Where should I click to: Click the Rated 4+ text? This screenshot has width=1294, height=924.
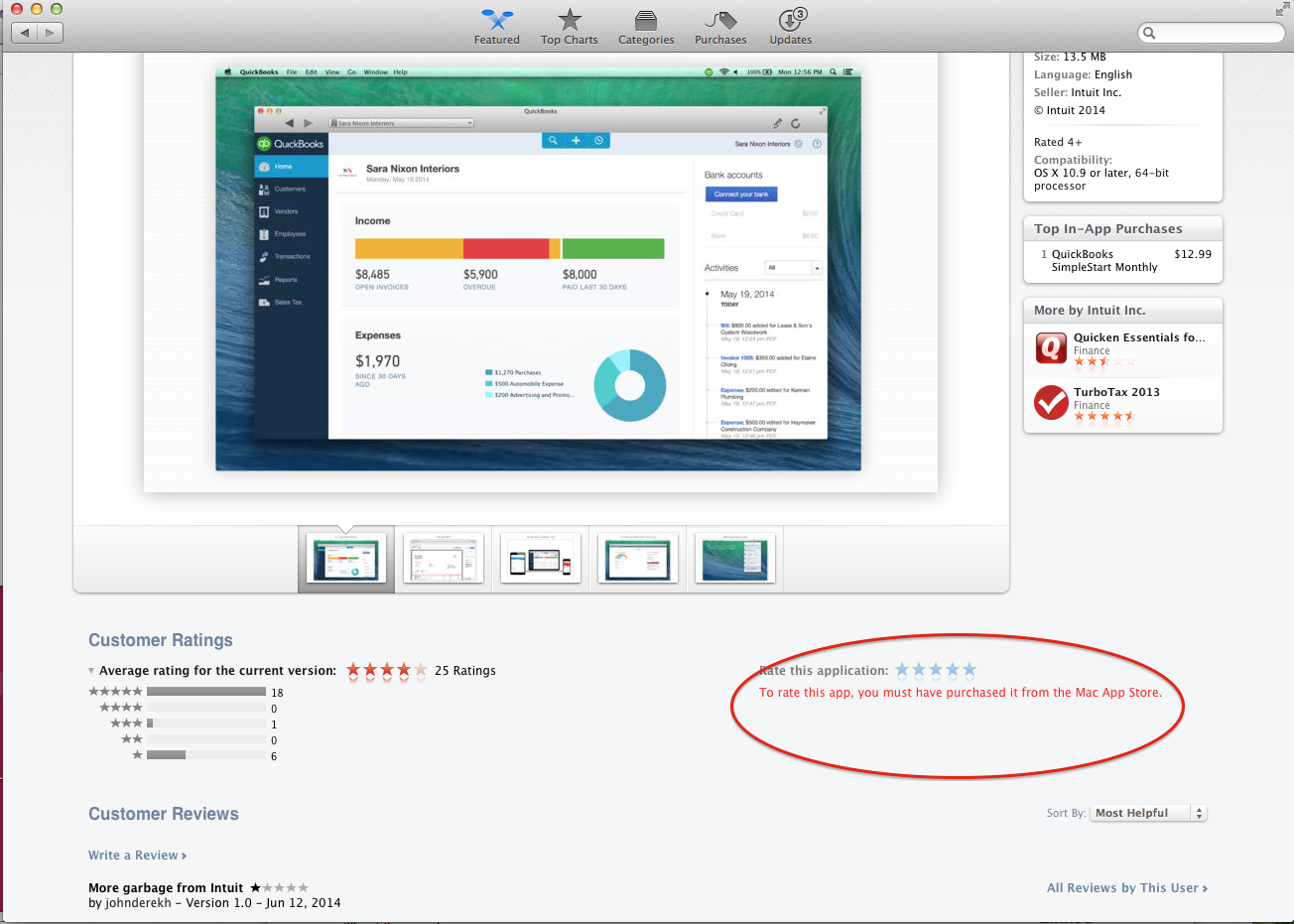pyautogui.click(x=1058, y=142)
